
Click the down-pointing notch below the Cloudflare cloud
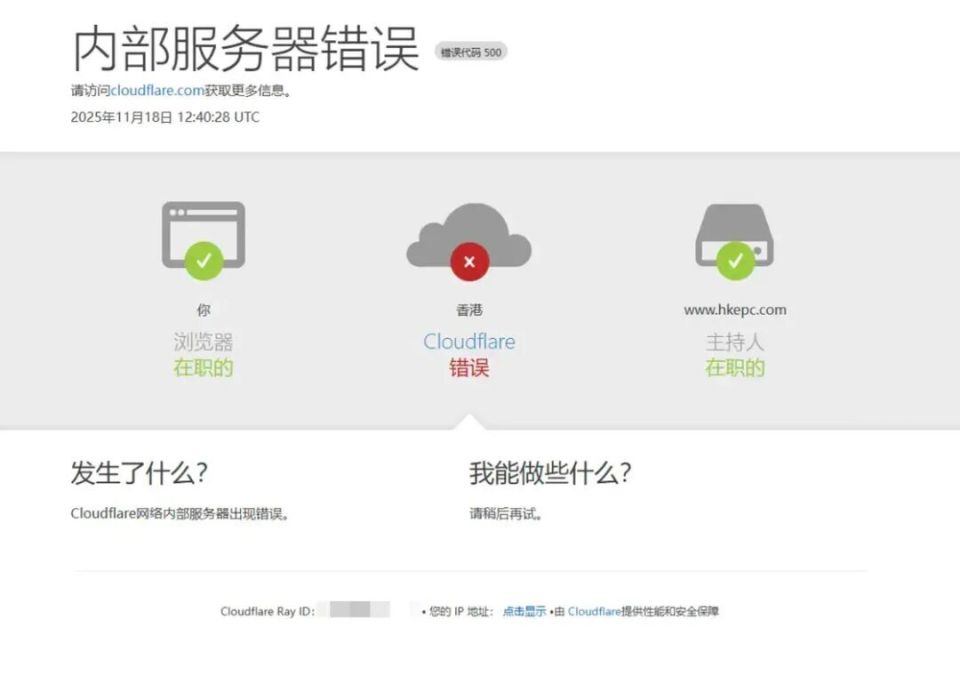pos(470,420)
